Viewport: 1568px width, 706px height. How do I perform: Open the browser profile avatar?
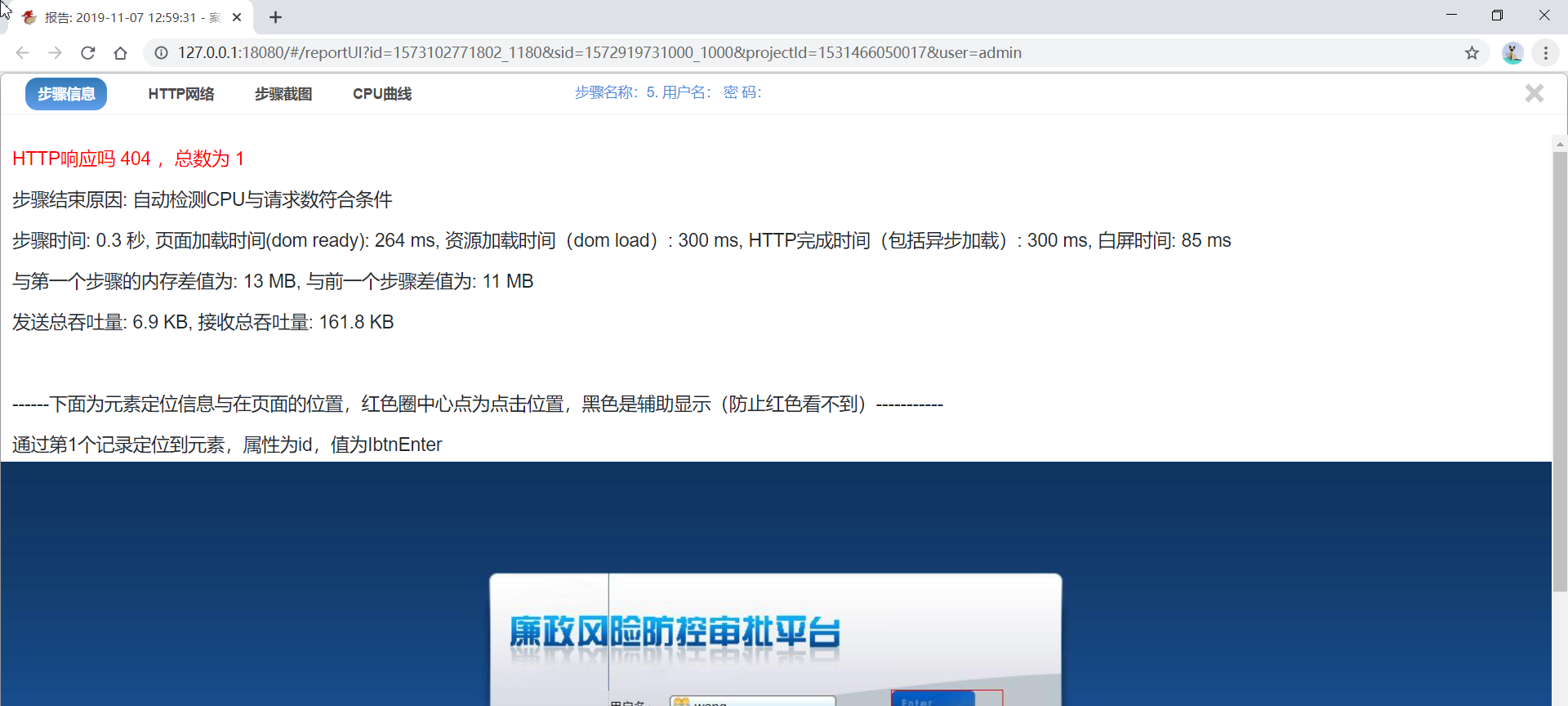pos(1512,53)
